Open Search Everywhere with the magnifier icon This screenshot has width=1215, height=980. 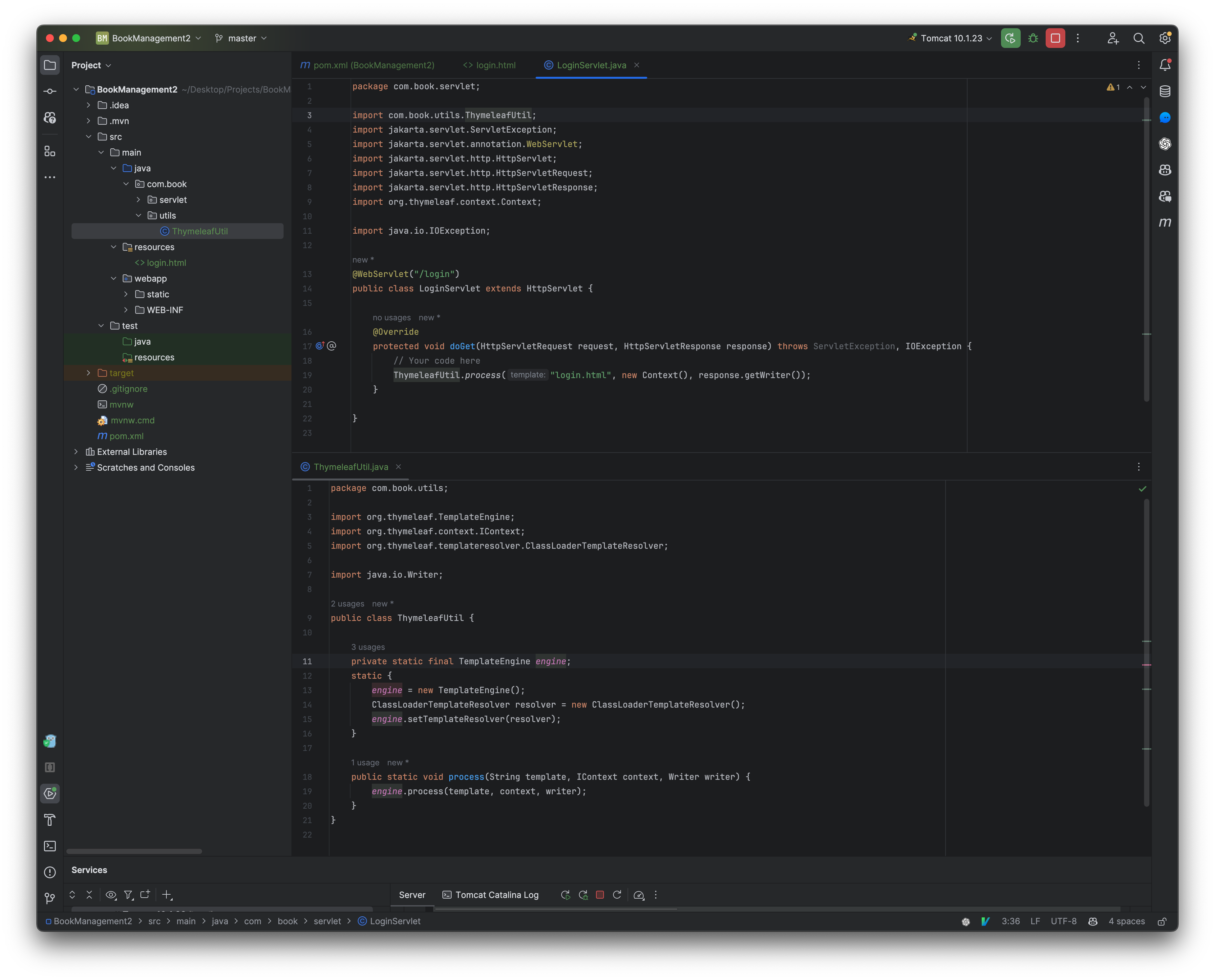[1139, 38]
